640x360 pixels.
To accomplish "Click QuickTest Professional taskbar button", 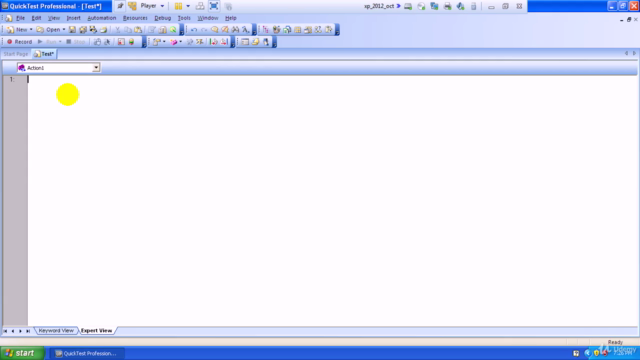I will (86, 353).
